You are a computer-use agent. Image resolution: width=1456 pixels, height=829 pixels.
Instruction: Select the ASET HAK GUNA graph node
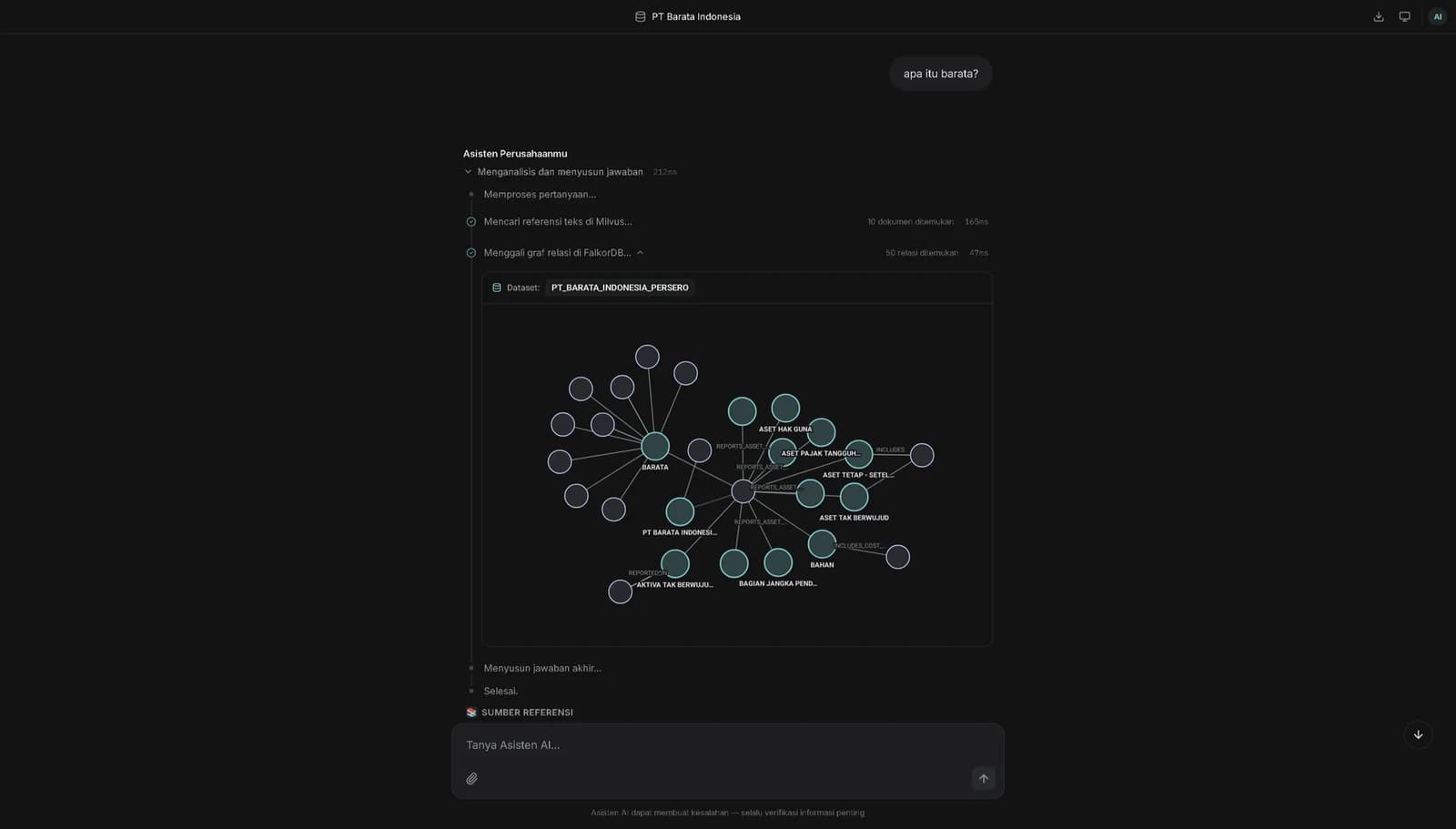(785, 408)
